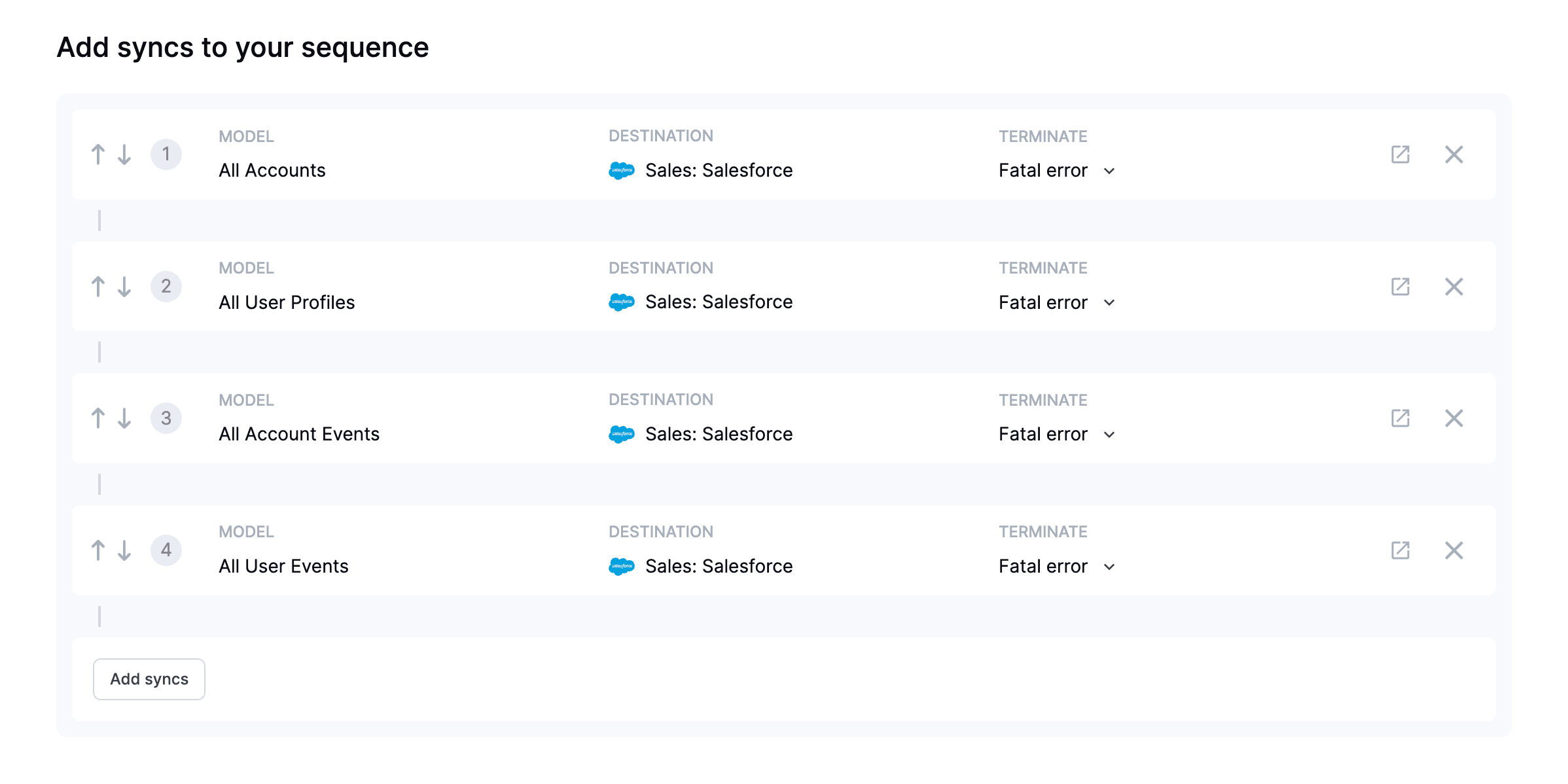Remove All Account Events sync
Viewport: 1568px width, 784px height.
click(x=1453, y=418)
